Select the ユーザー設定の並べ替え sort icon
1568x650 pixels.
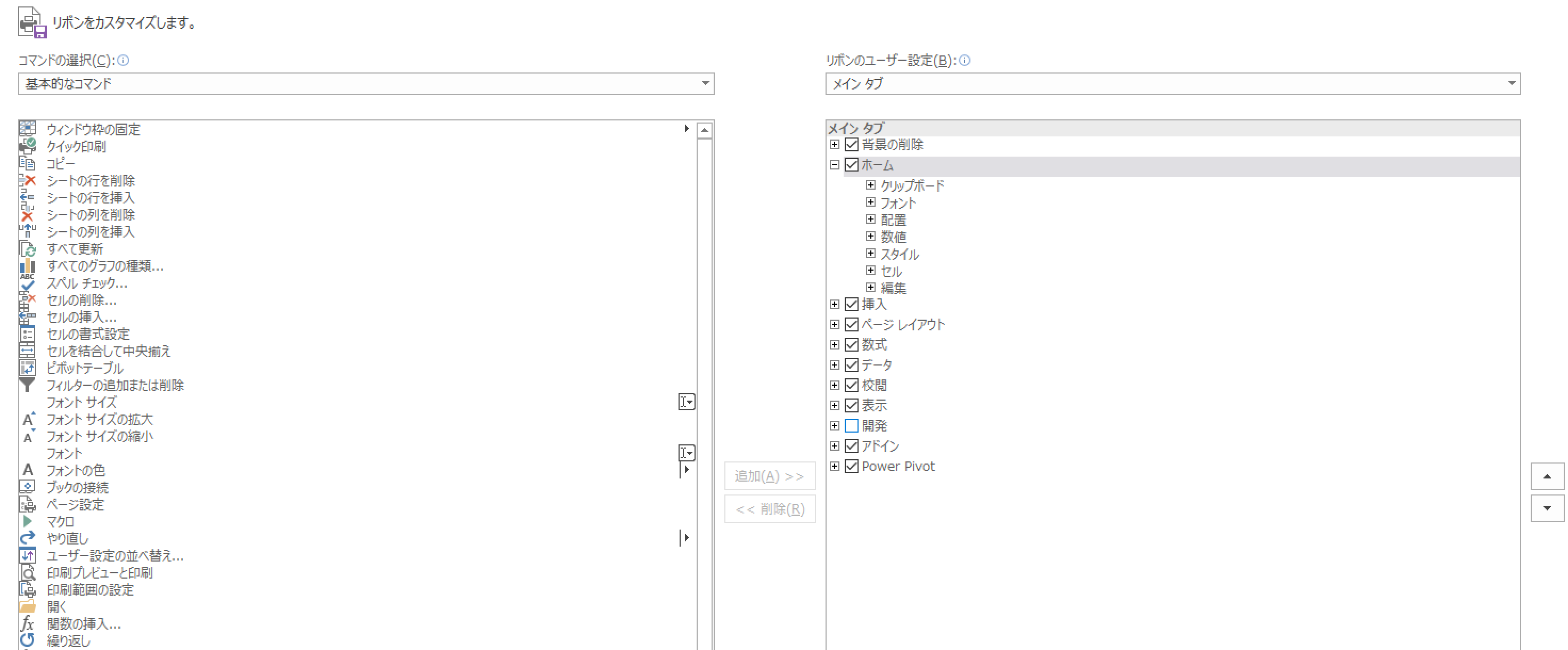(27, 555)
